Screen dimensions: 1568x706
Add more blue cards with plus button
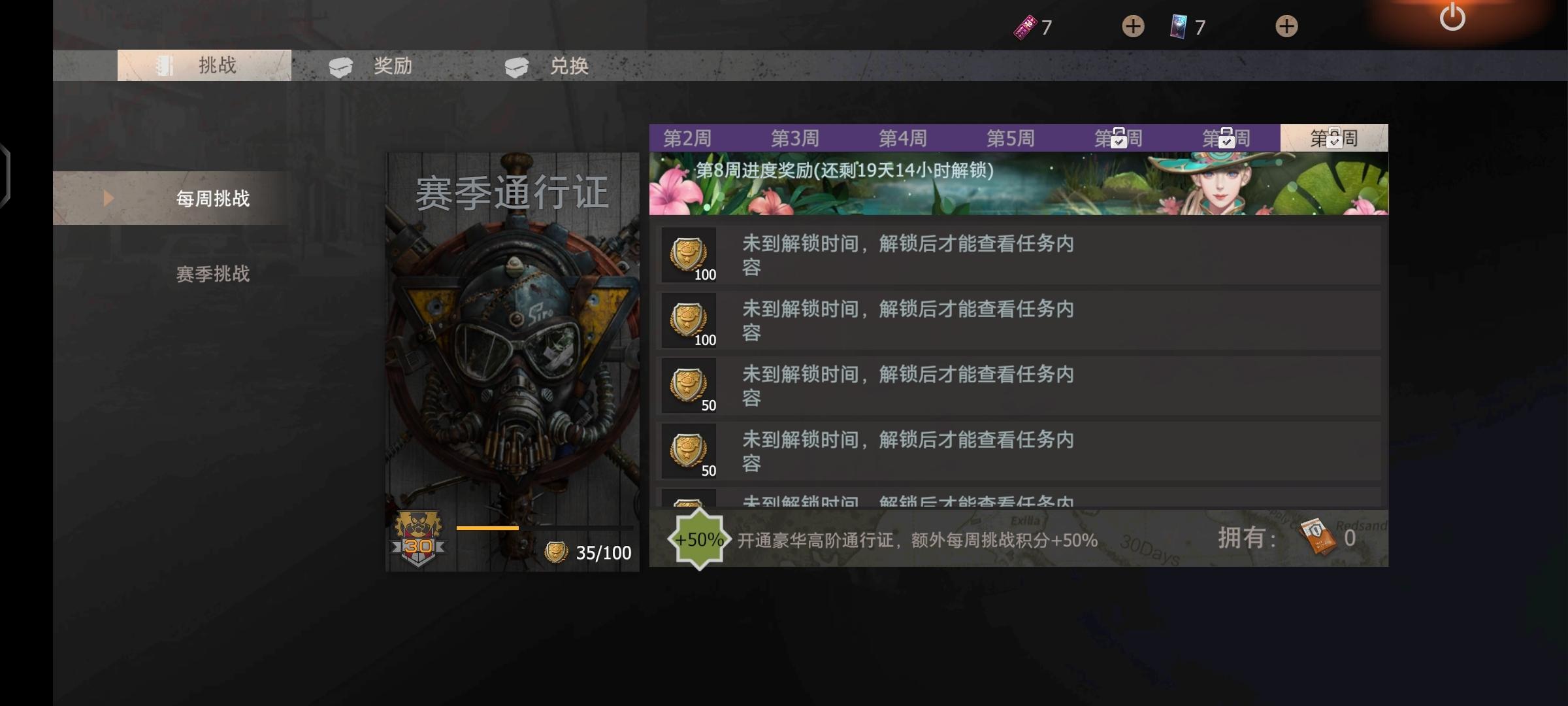click(x=1286, y=27)
